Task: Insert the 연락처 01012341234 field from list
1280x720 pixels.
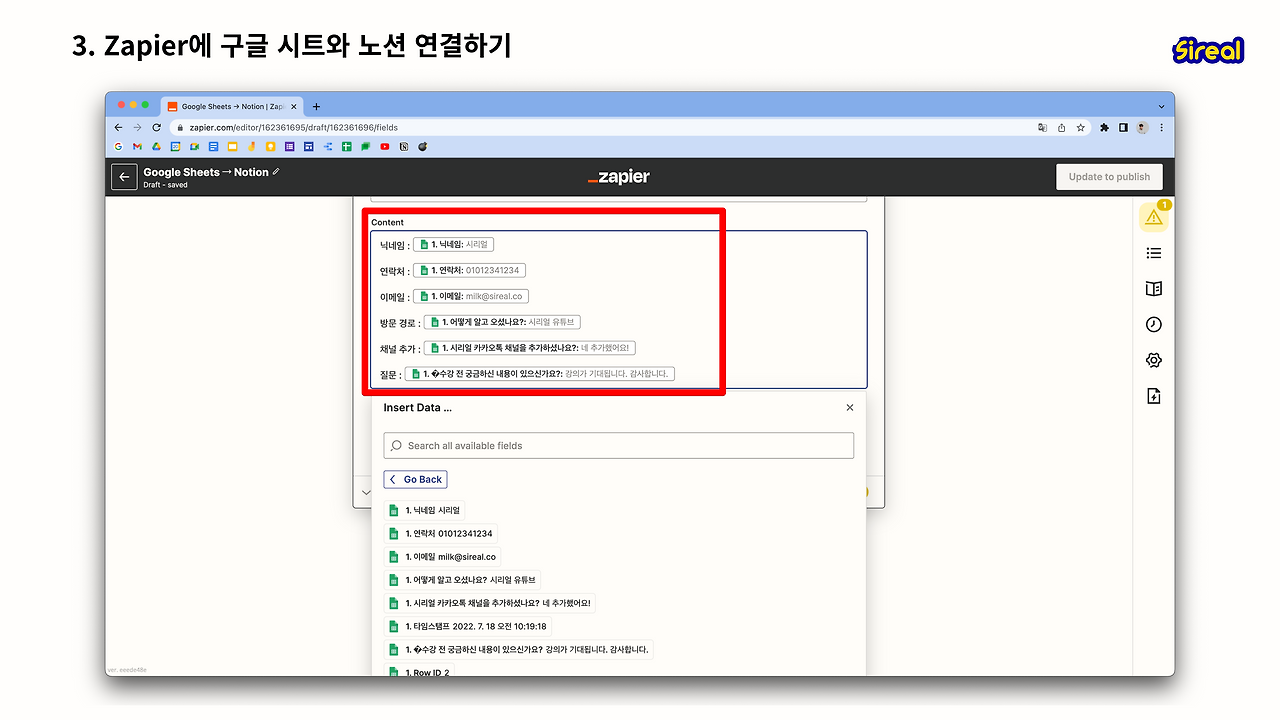Action: [440, 533]
